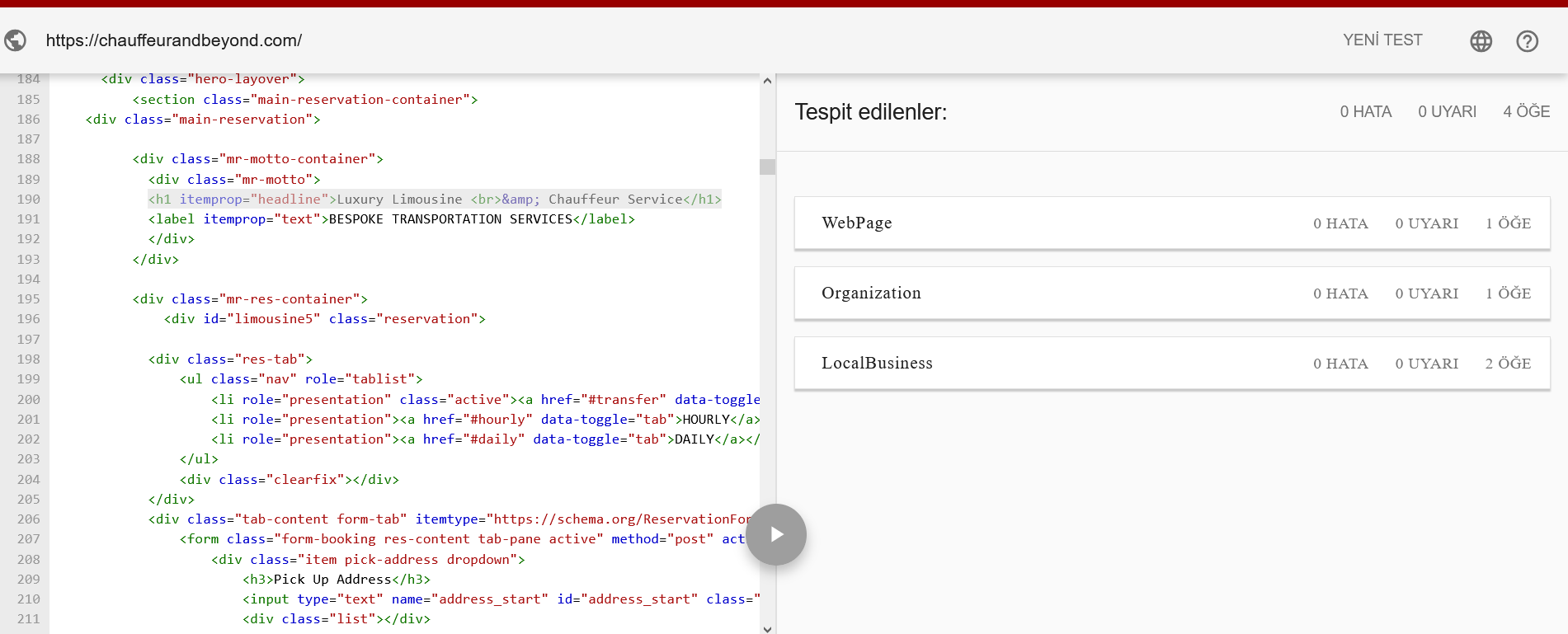The image size is (1568, 634).
Task: Click the highlighted h1 headline code line
Action: pyautogui.click(x=435, y=200)
